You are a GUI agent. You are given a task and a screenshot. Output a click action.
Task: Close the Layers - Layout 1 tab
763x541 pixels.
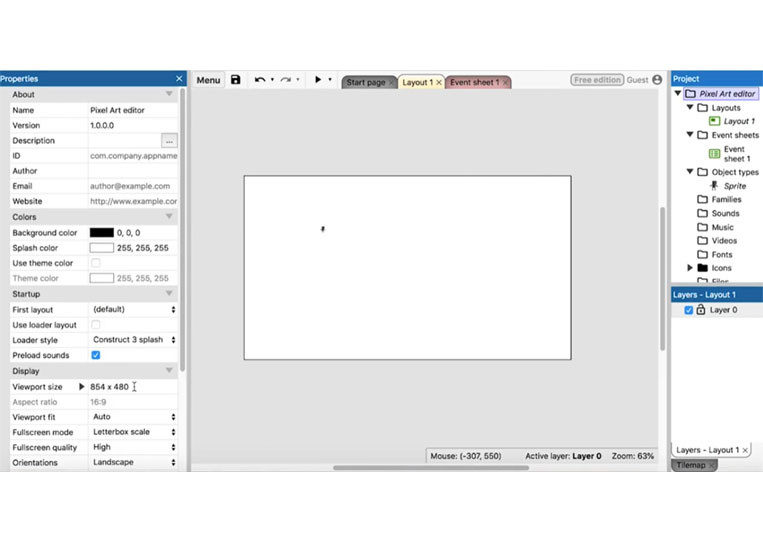pyautogui.click(x=745, y=450)
